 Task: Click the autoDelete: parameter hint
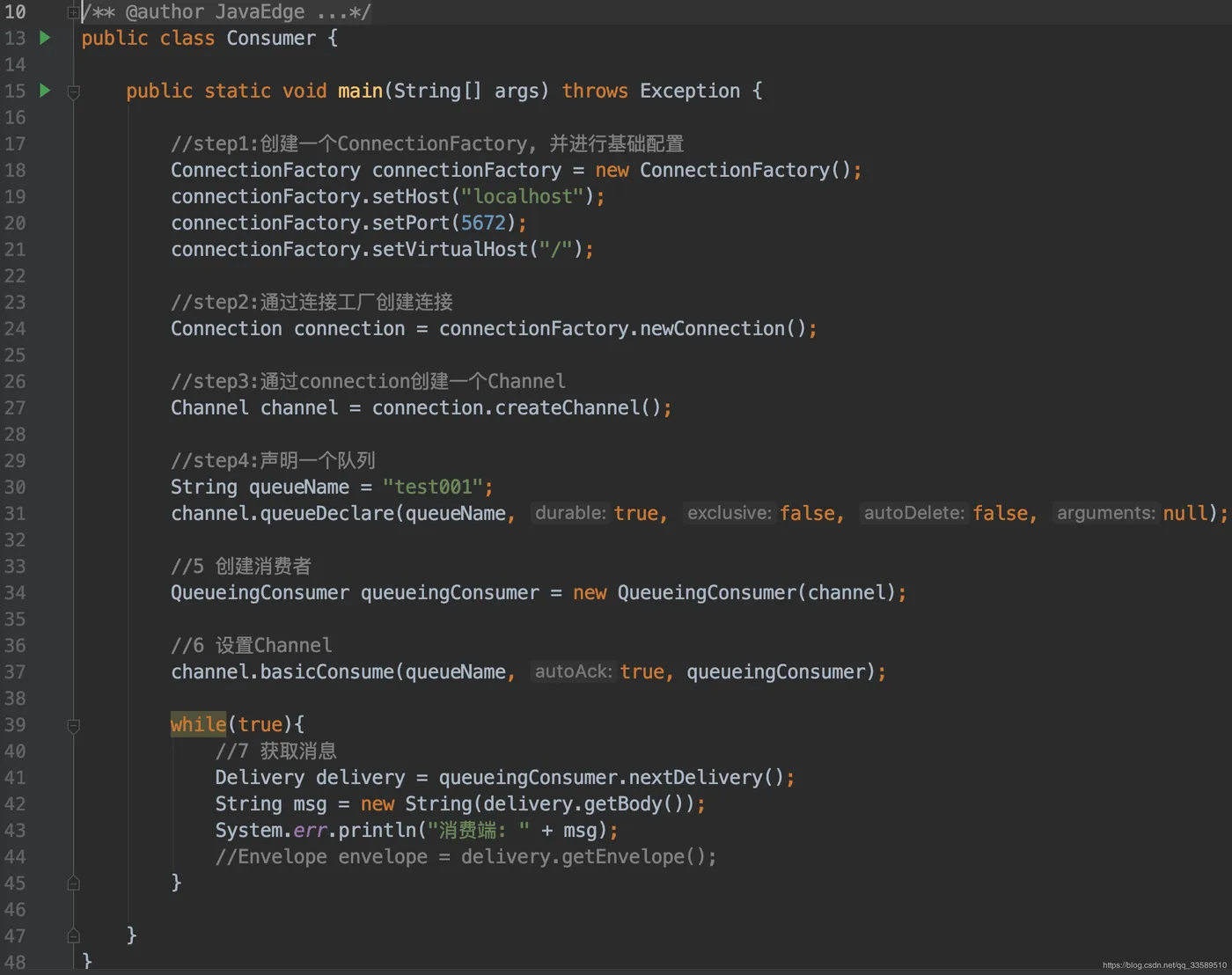(x=914, y=513)
